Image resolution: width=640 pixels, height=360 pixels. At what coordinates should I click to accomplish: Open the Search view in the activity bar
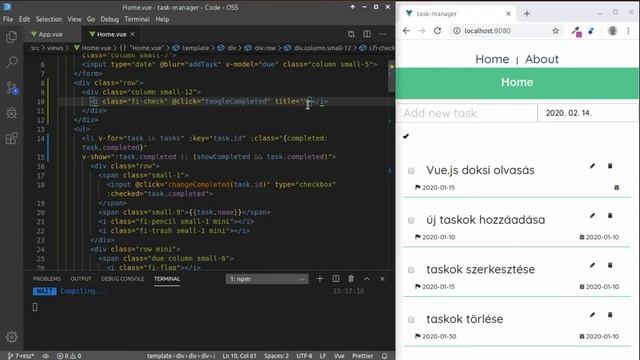(x=11, y=62)
